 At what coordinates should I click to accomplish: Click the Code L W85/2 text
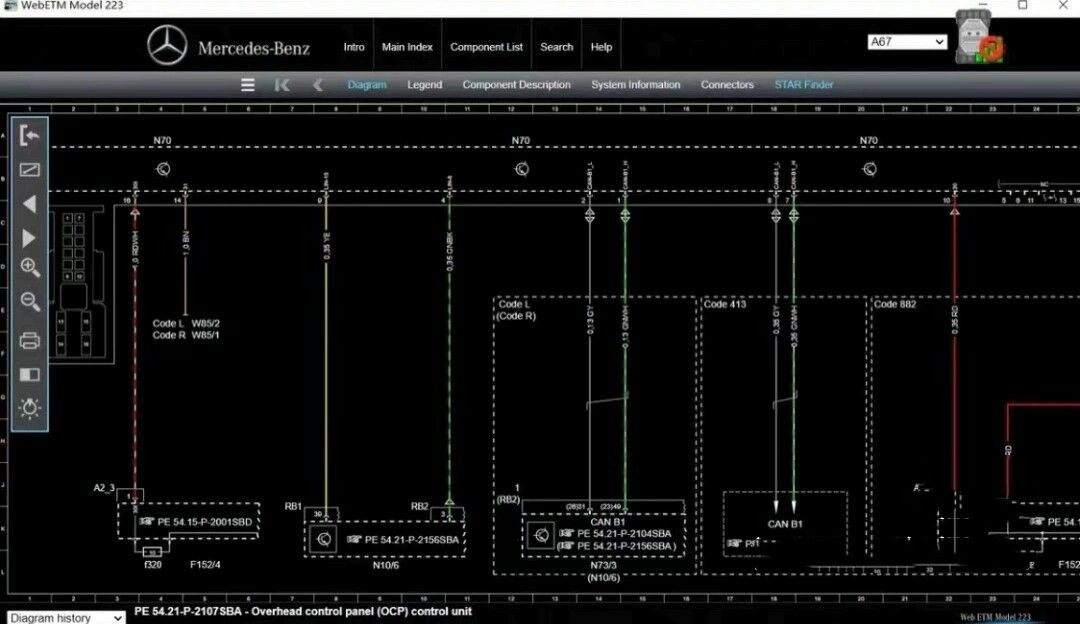tap(186, 323)
